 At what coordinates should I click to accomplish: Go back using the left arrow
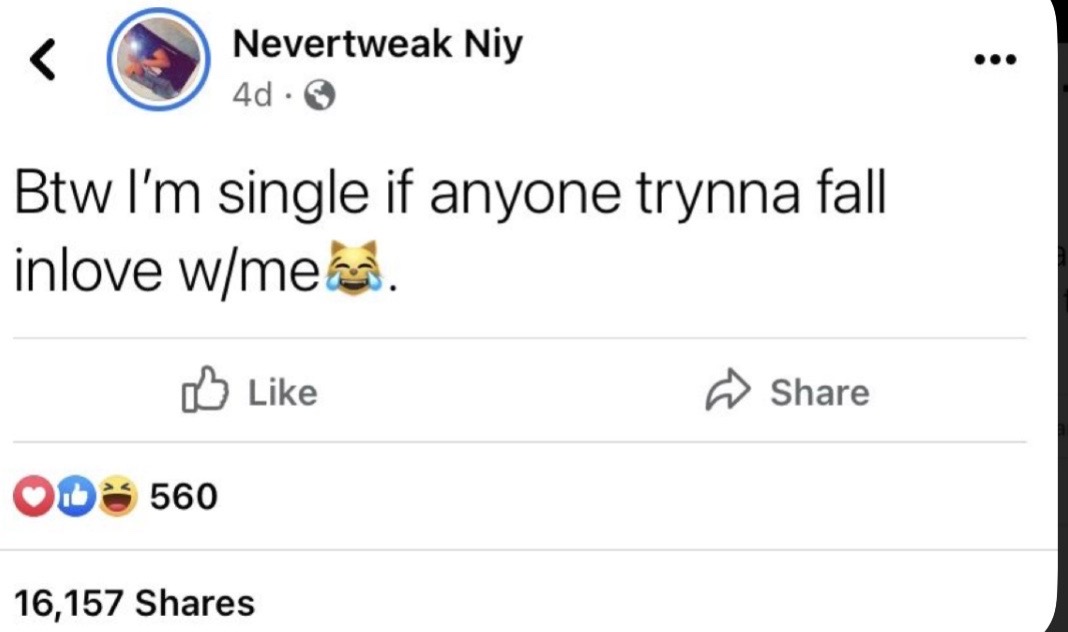coord(42,59)
